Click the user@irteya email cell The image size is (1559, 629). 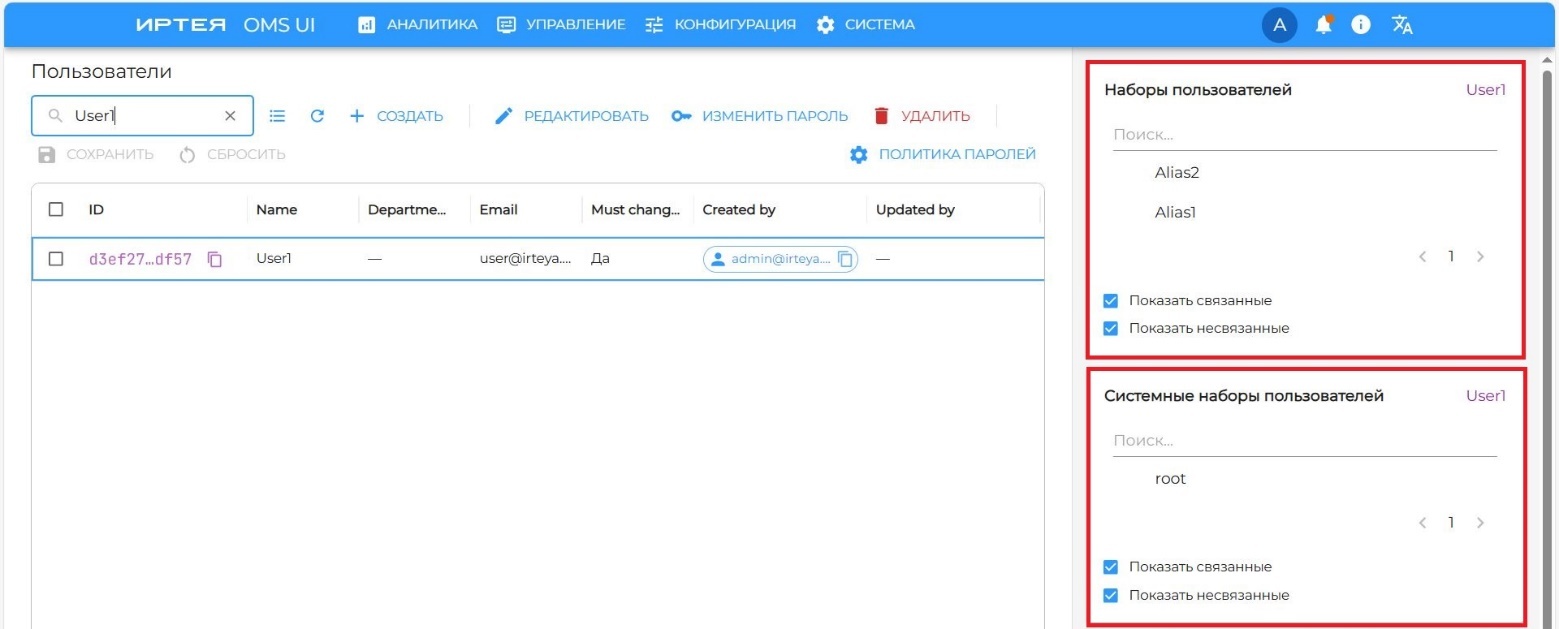point(525,259)
